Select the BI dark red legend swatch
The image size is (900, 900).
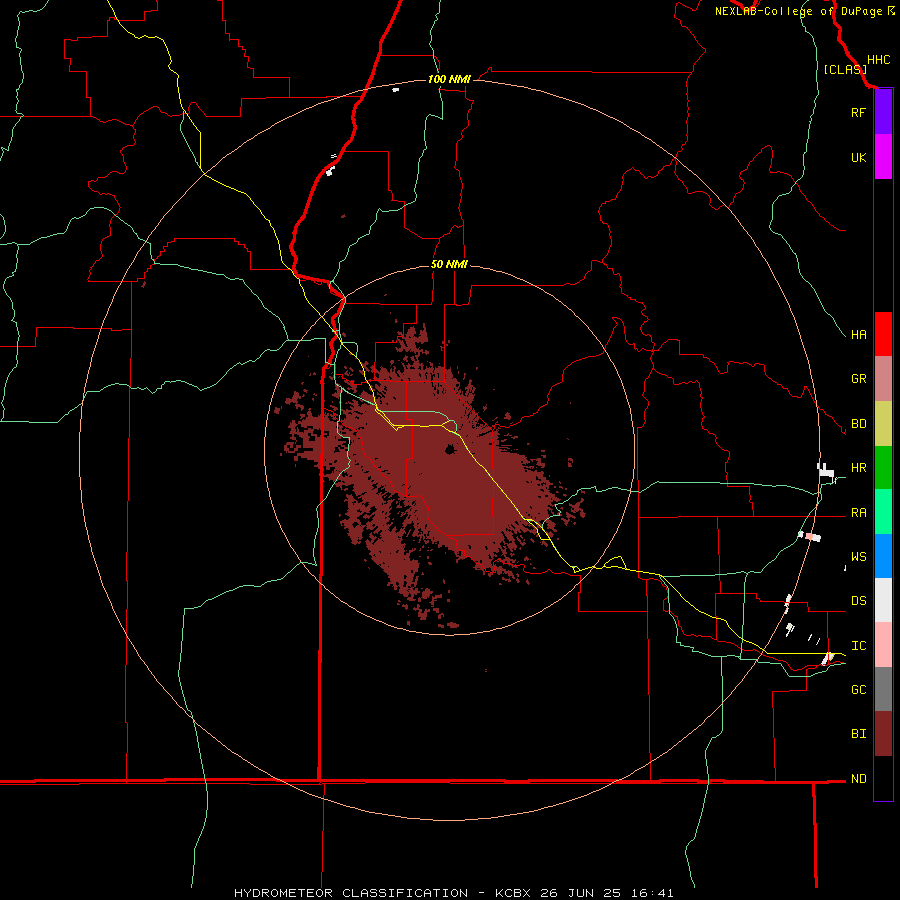(x=883, y=734)
